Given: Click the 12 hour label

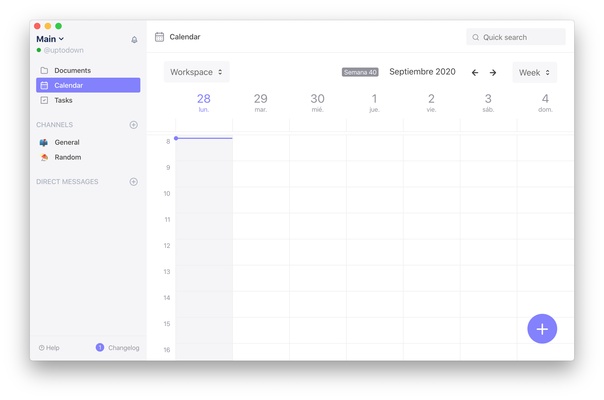Looking at the screenshot, I should point(167,246).
